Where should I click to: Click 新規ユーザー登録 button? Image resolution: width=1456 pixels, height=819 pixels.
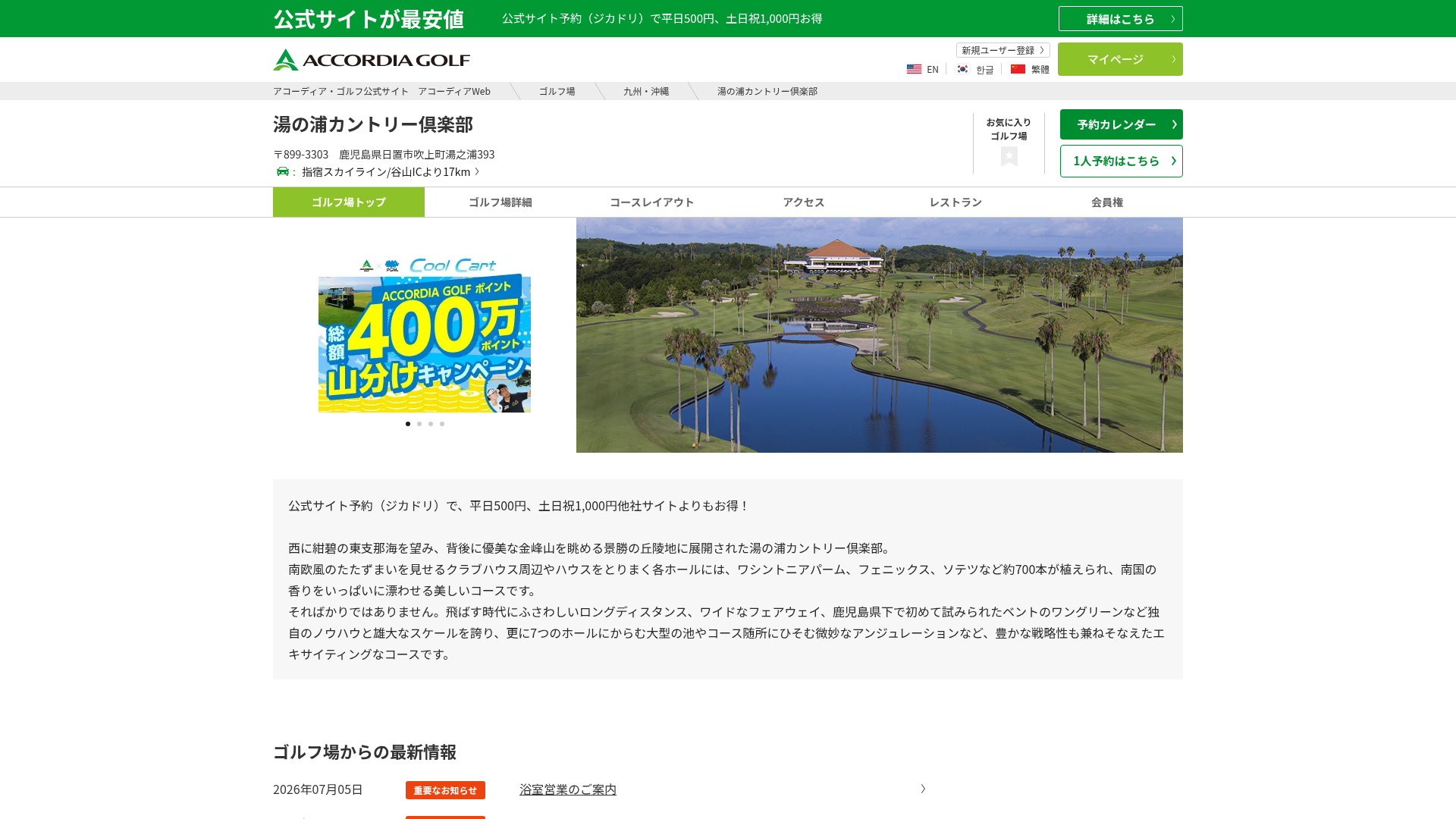coord(1003,50)
